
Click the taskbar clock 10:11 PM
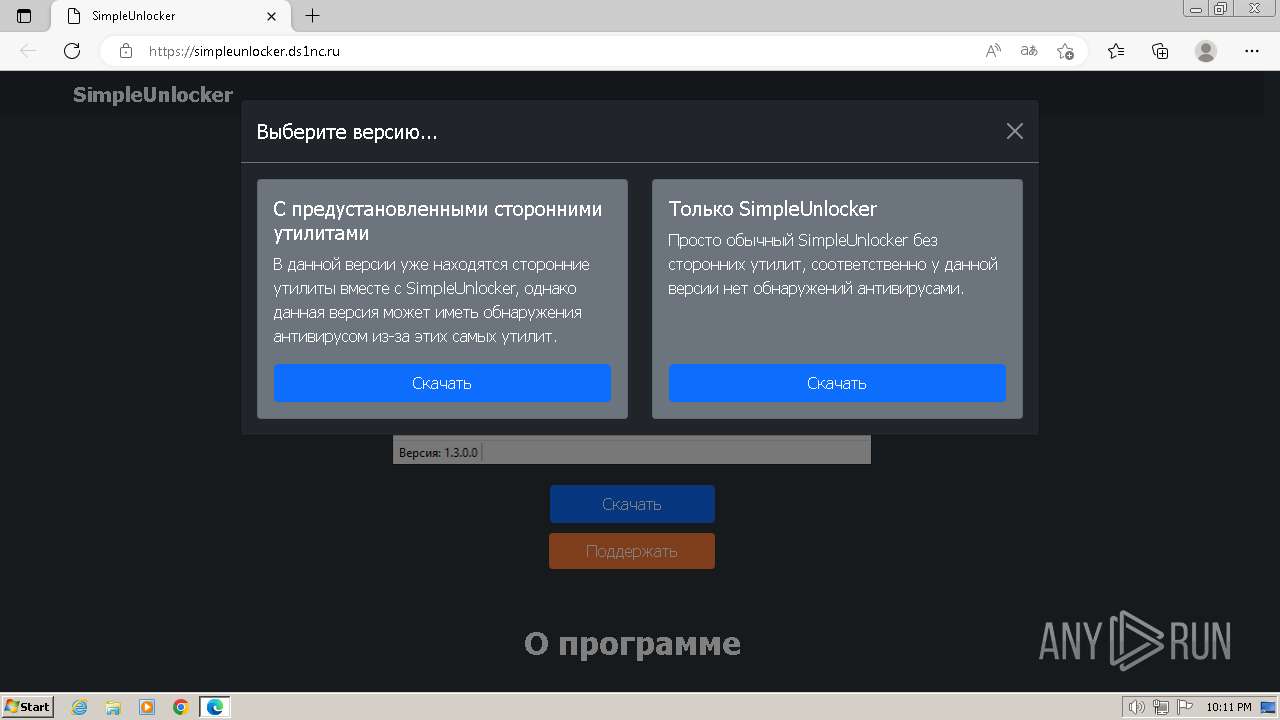click(x=1229, y=707)
